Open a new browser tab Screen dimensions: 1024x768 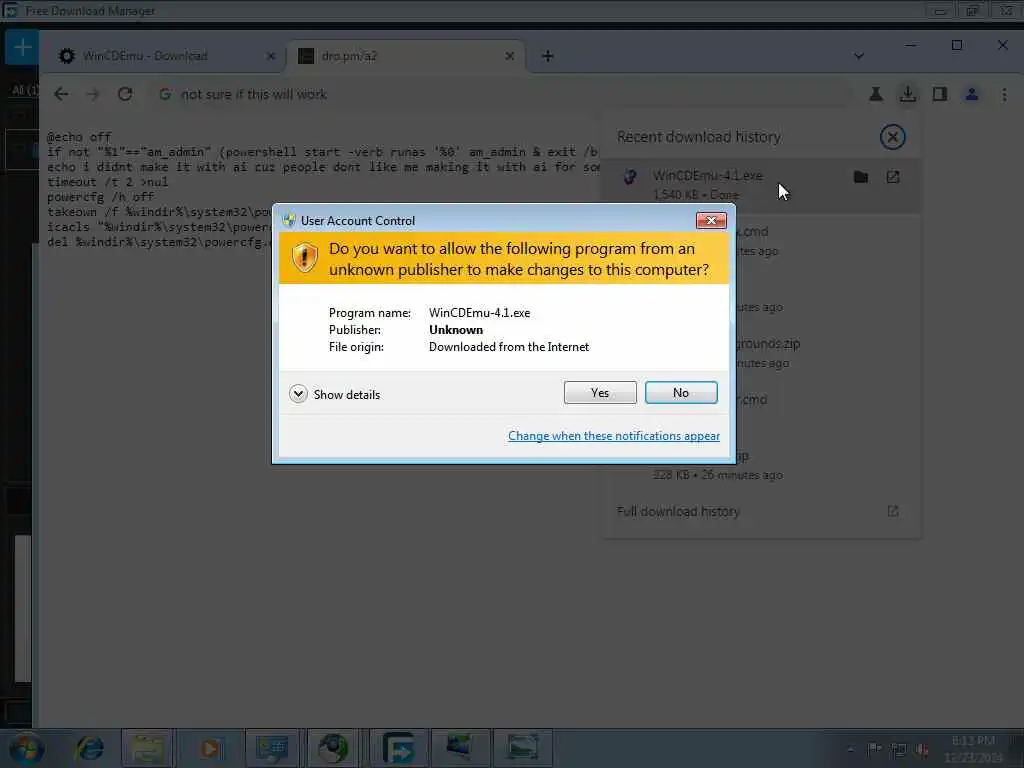click(x=547, y=56)
